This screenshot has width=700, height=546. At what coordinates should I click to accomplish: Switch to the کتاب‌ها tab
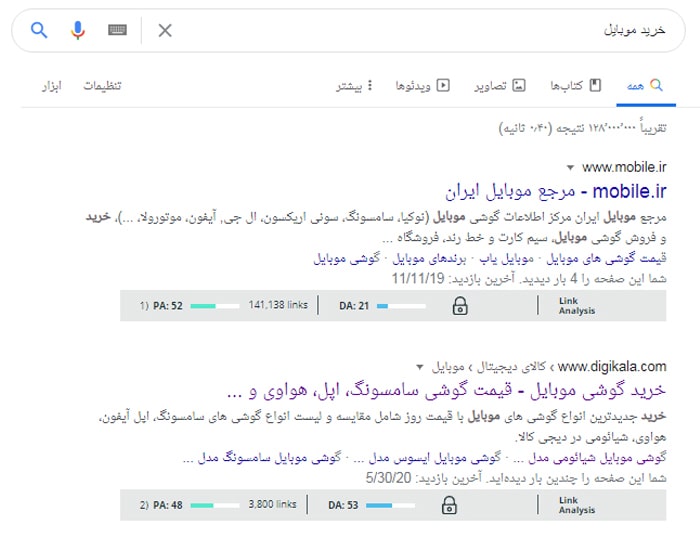pyautogui.click(x=575, y=85)
